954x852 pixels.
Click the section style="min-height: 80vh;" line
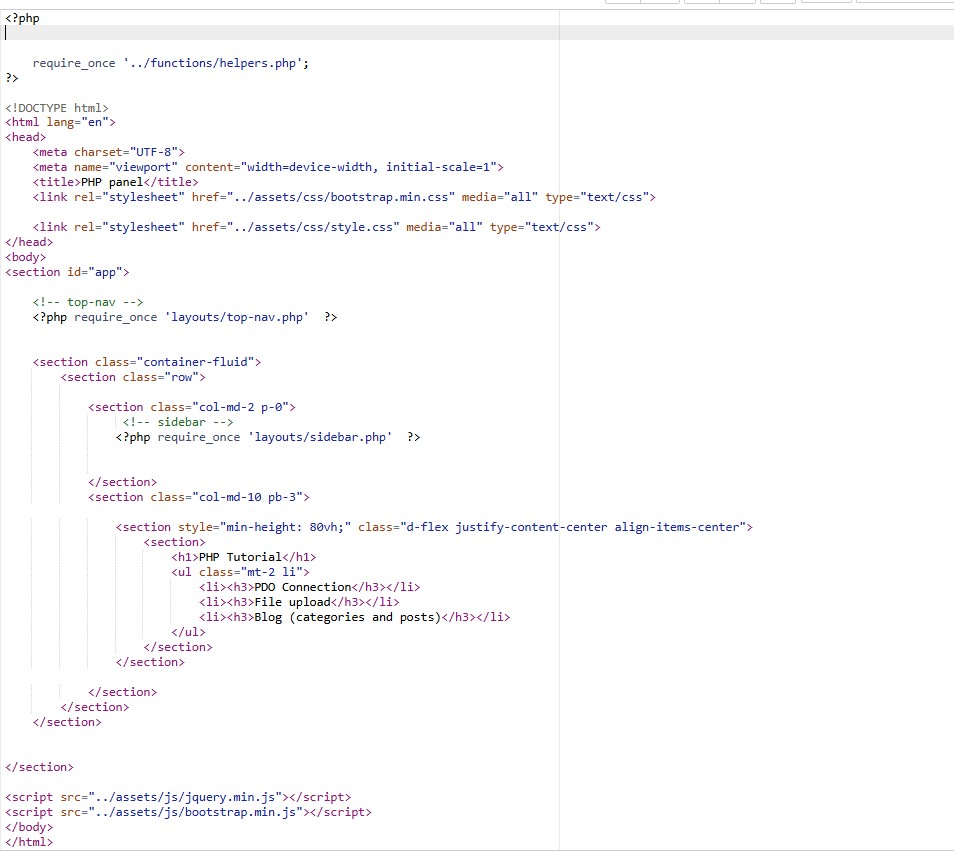(434, 527)
